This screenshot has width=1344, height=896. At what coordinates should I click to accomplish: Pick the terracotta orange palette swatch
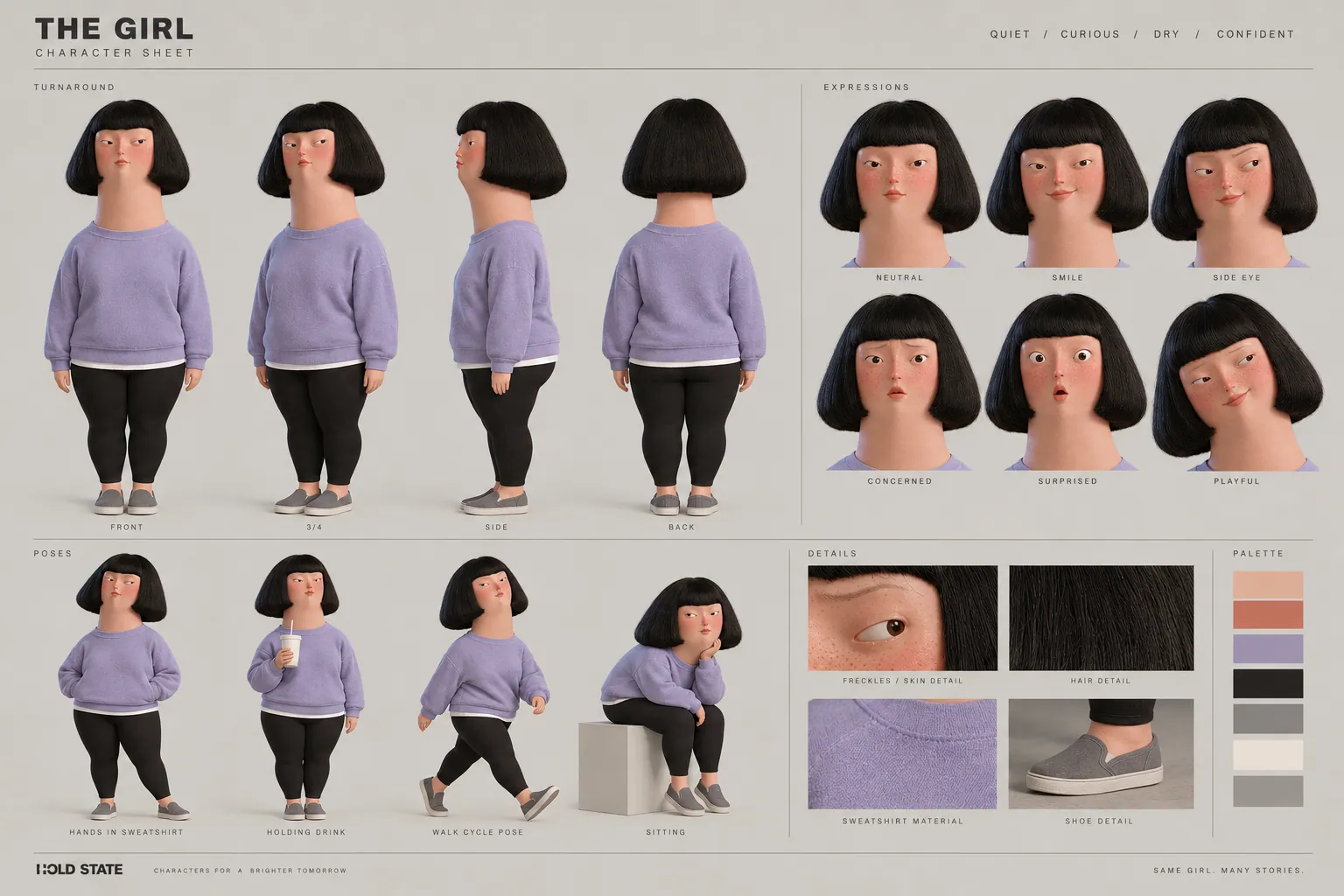(1268, 614)
